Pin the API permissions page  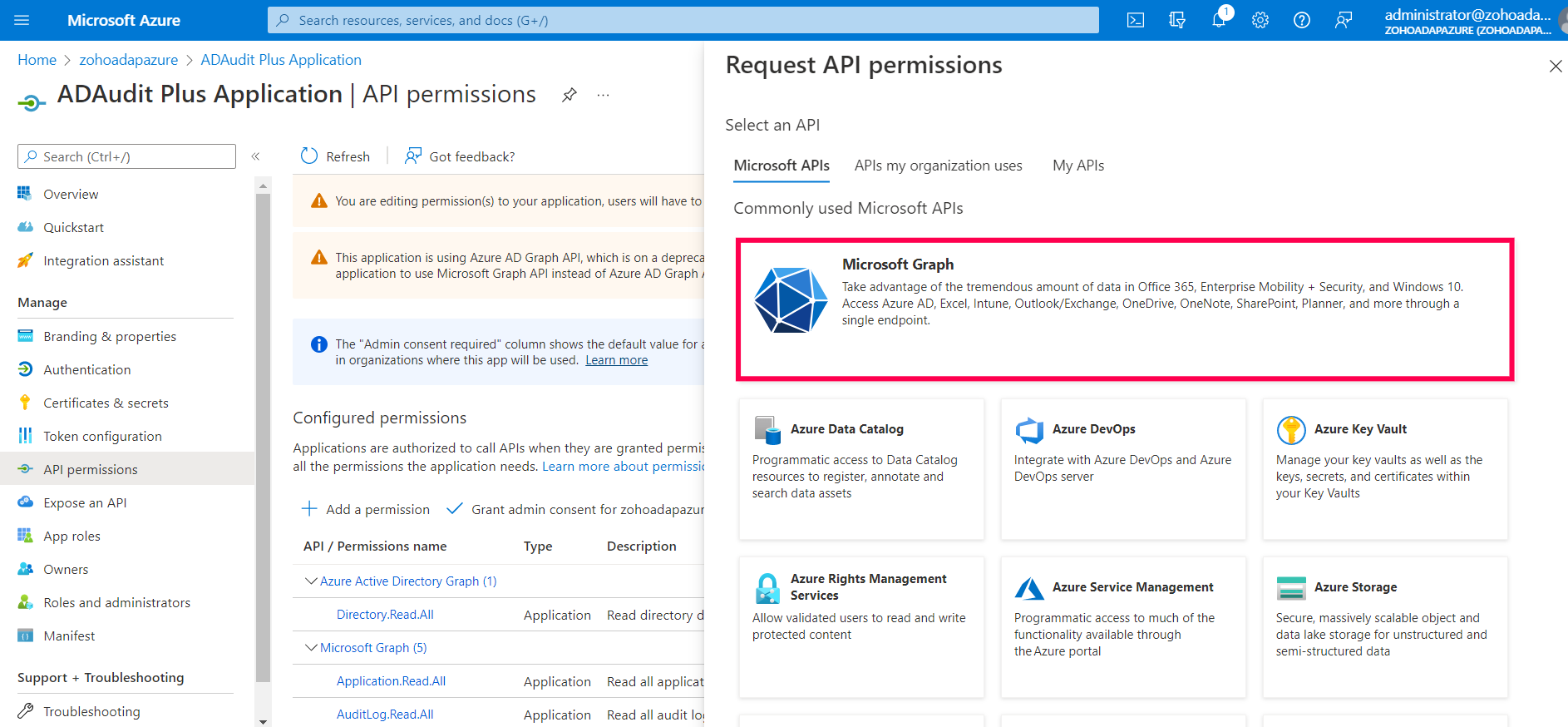click(x=570, y=95)
